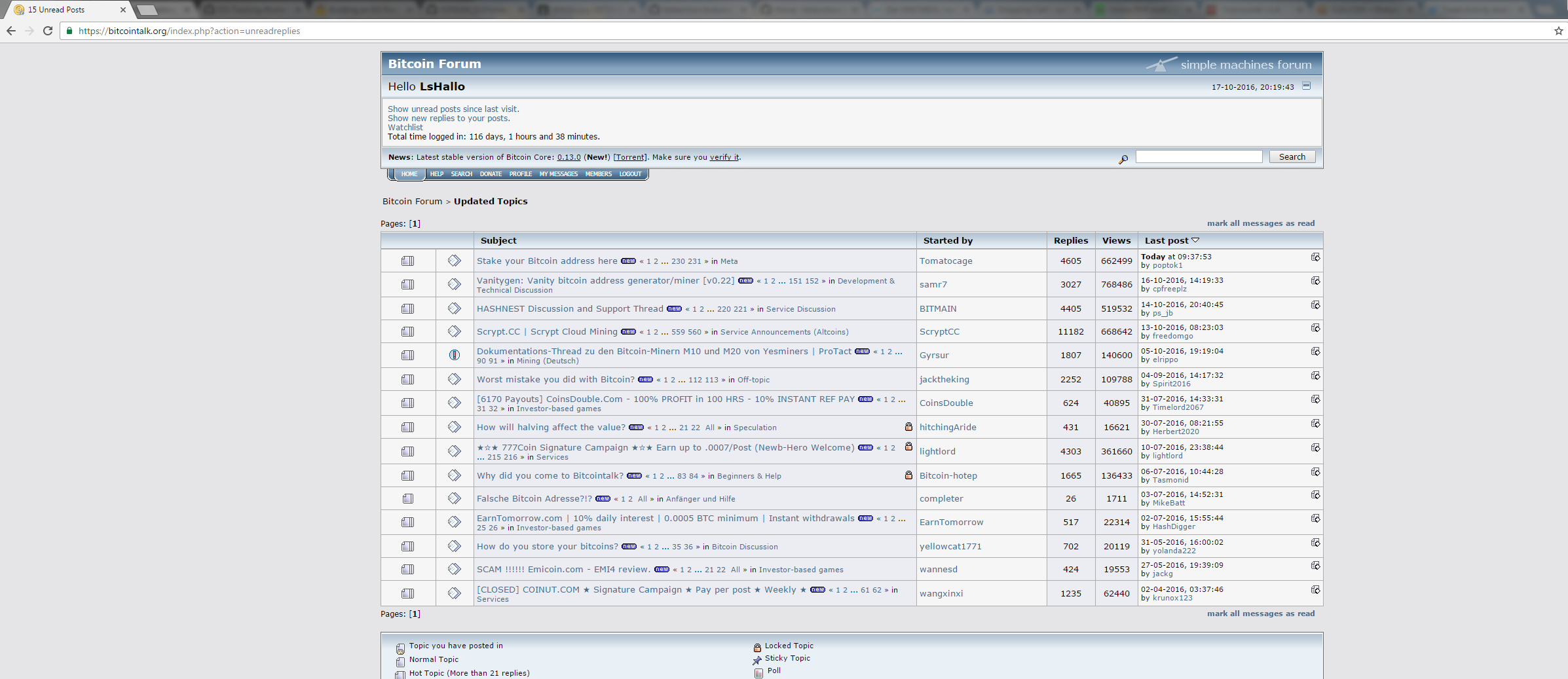Click last post icon for 777Coin campaign

point(1315,448)
